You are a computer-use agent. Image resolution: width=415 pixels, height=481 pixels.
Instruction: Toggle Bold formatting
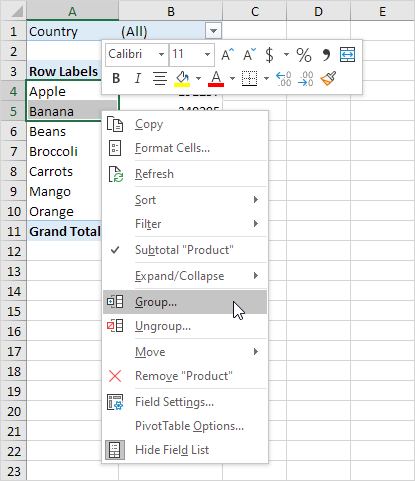116,79
